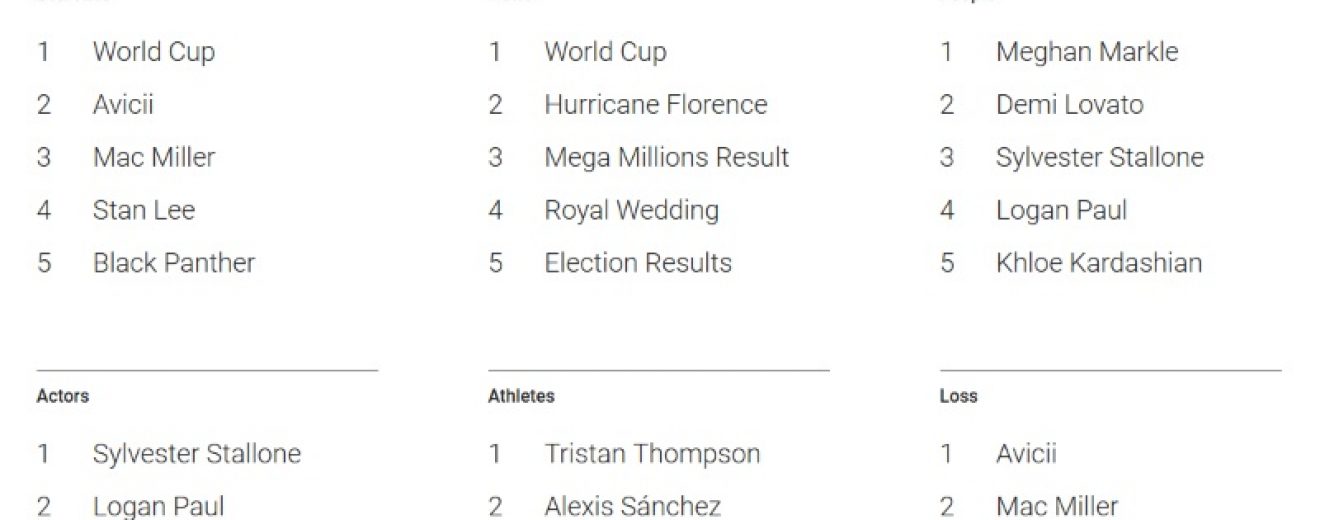The height and width of the screenshot is (520, 1320).
Task: Click the Loss category heading
Action: click(x=958, y=396)
